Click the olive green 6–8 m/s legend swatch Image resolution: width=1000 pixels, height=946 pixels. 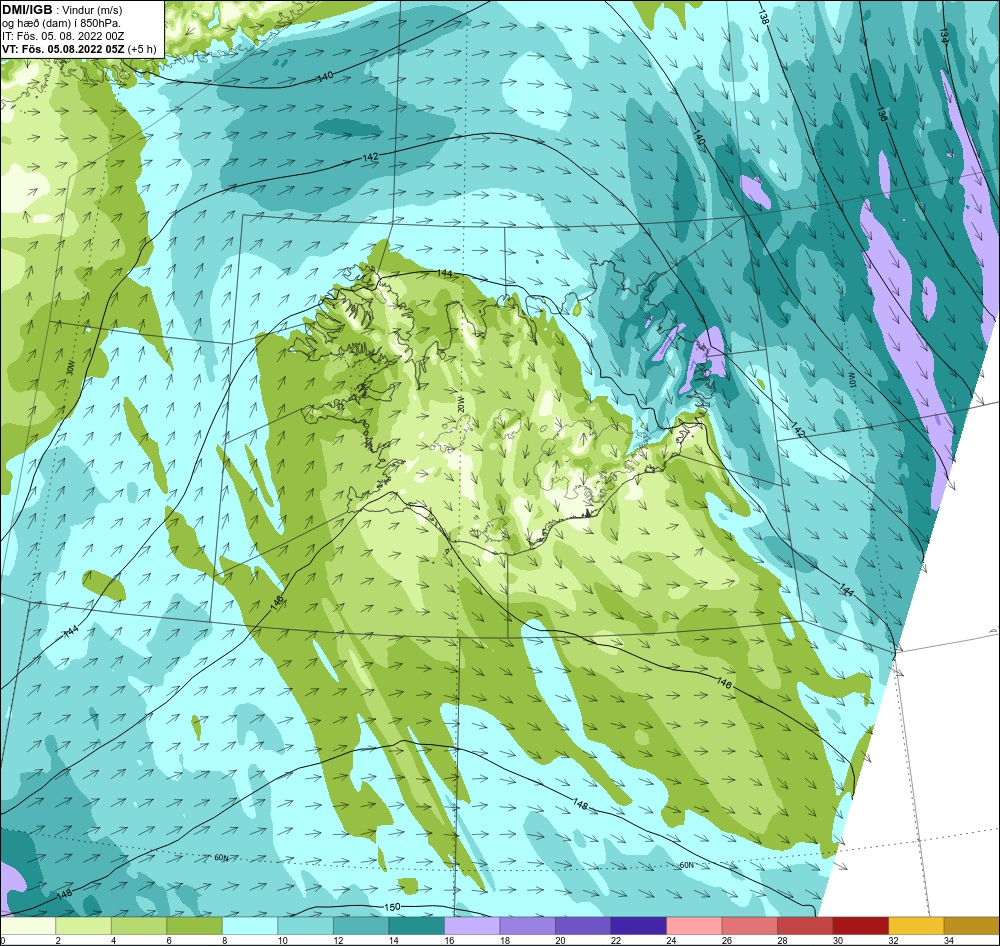195,925
